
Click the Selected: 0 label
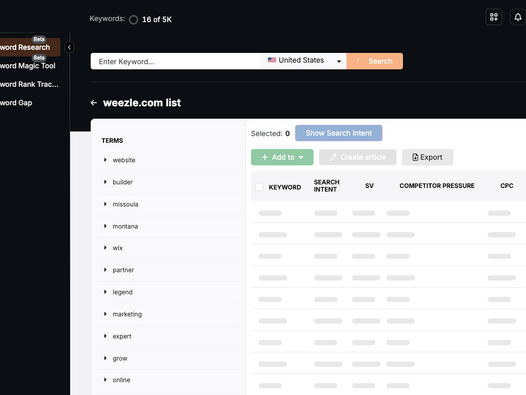pos(270,134)
